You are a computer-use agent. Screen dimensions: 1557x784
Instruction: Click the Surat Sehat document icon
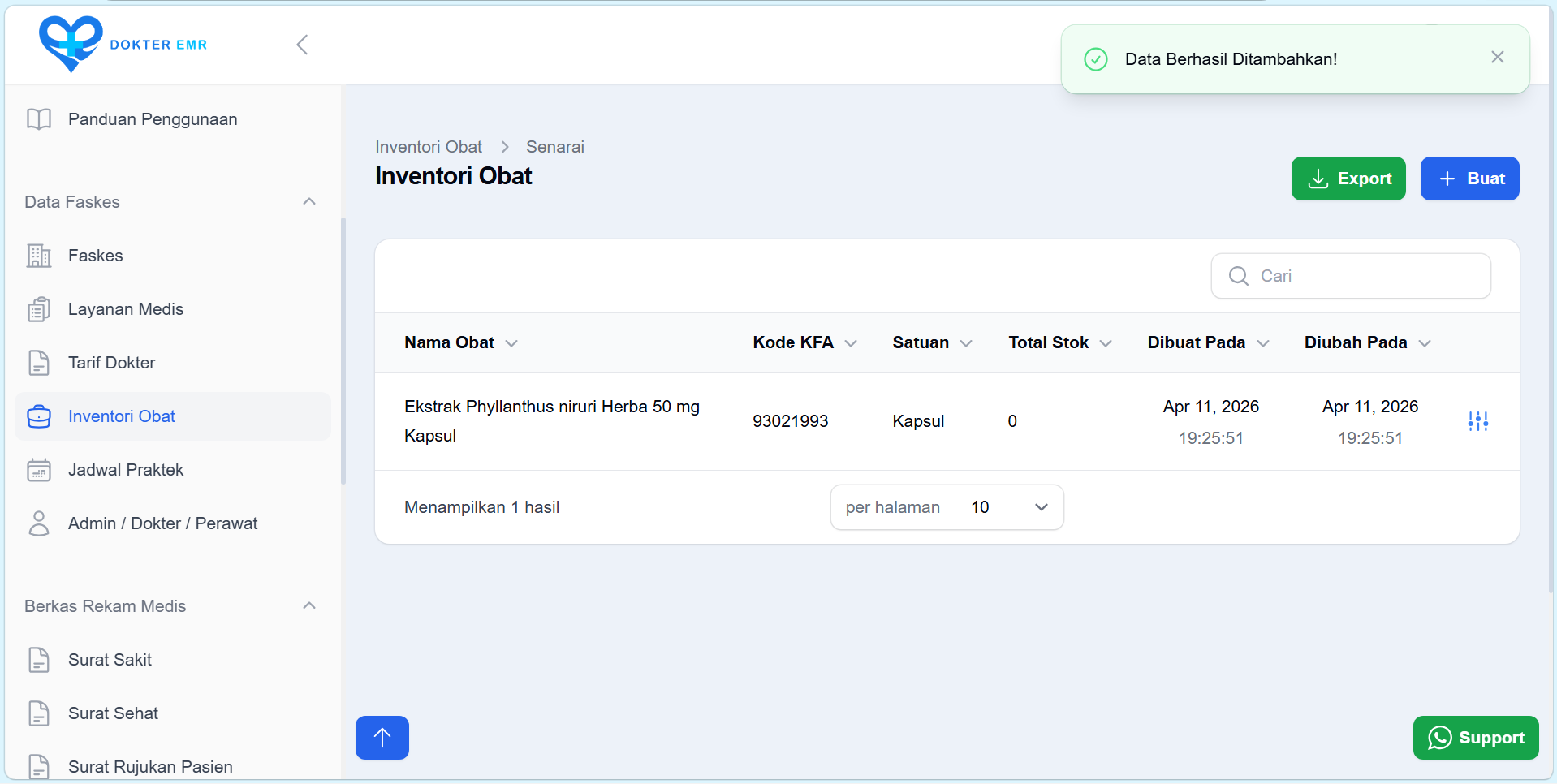pyautogui.click(x=39, y=713)
